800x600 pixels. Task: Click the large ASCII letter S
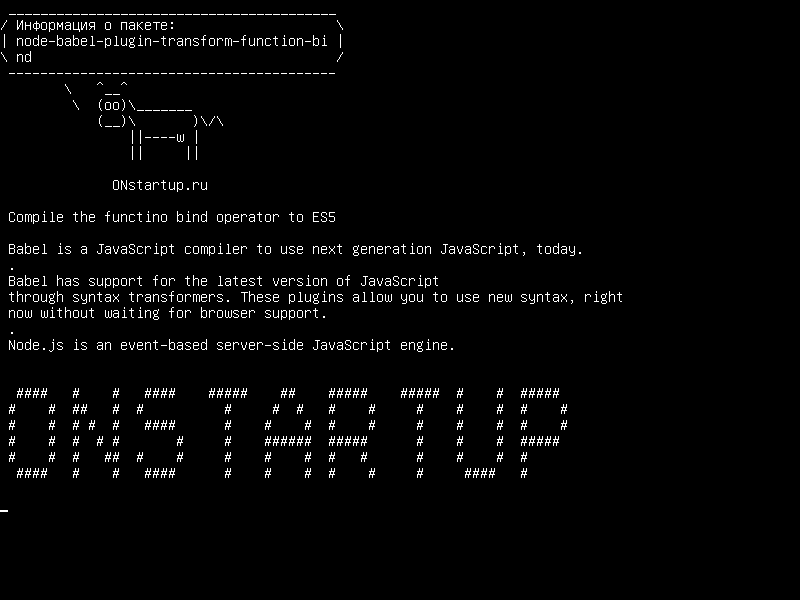(x=160, y=433)
